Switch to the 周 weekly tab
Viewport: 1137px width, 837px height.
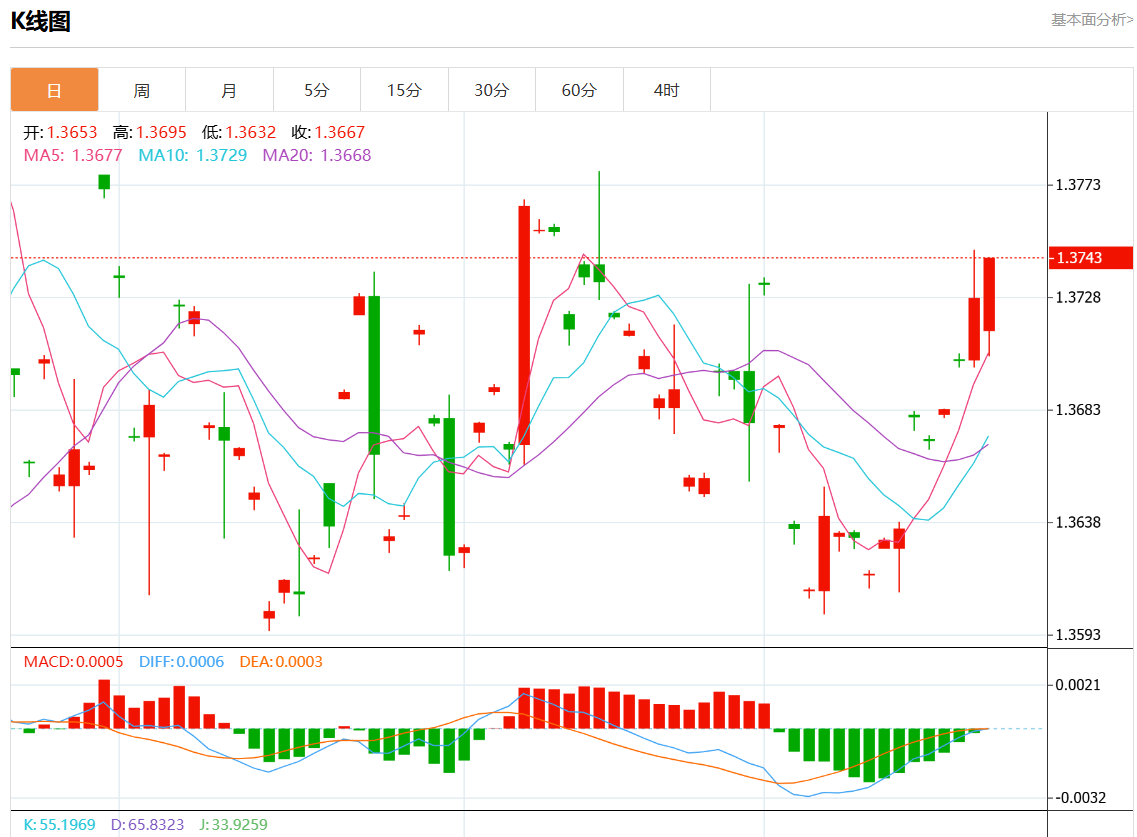coord(142,90)
